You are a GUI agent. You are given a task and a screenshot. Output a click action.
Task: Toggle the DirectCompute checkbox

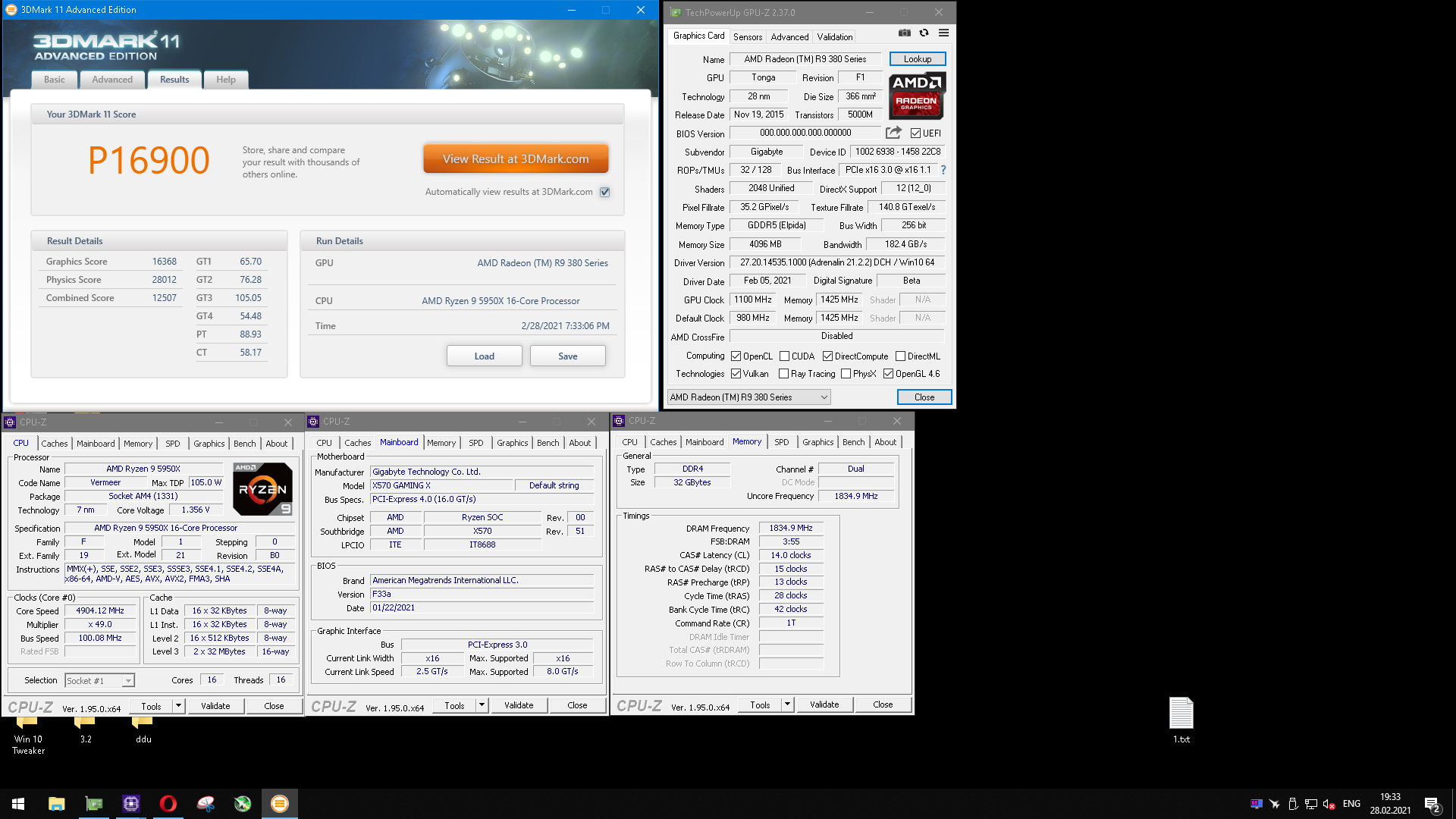(827, 356)
